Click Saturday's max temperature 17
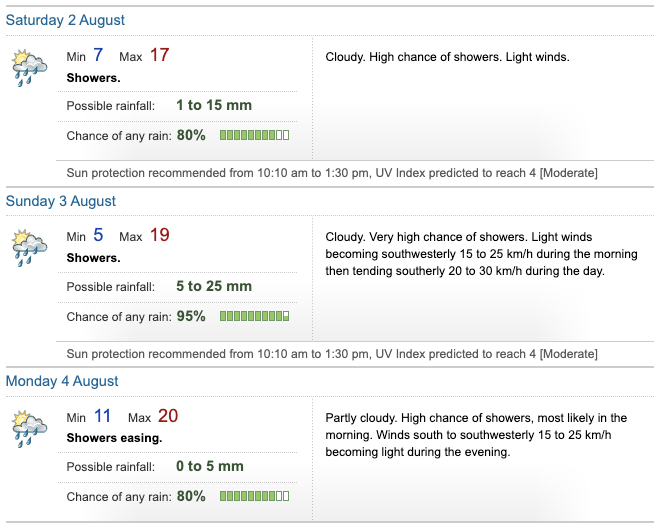Viewport: 654px width, 528px height. (x=160, y=55)
